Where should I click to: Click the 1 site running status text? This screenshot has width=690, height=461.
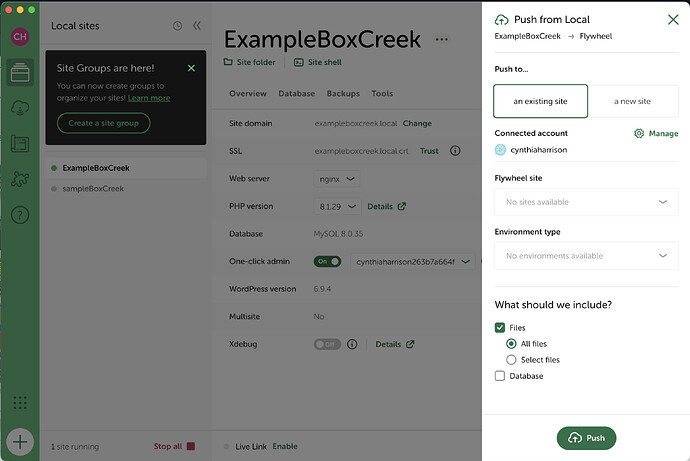tap(75, 446)
